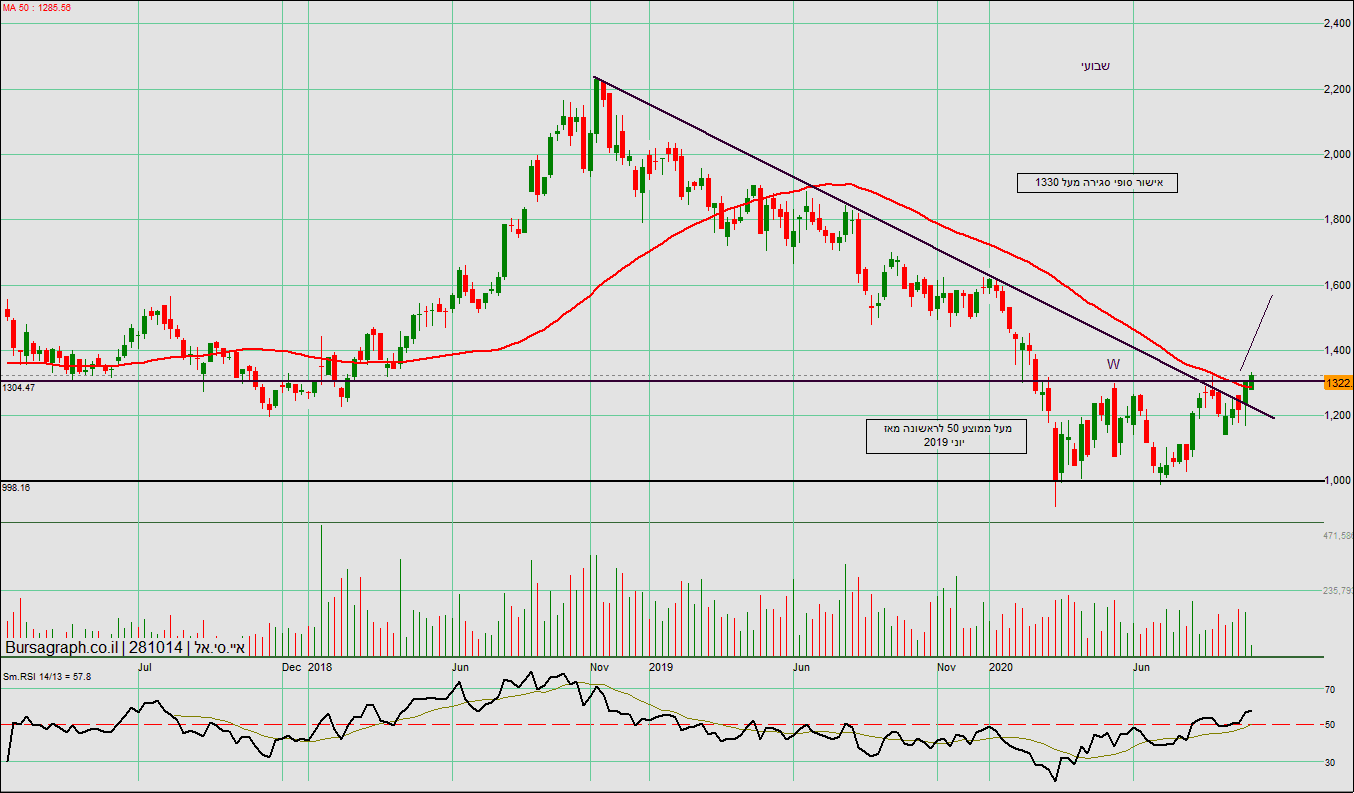
Task: Click the RSI 30 level label
Action: (1330, 762)
